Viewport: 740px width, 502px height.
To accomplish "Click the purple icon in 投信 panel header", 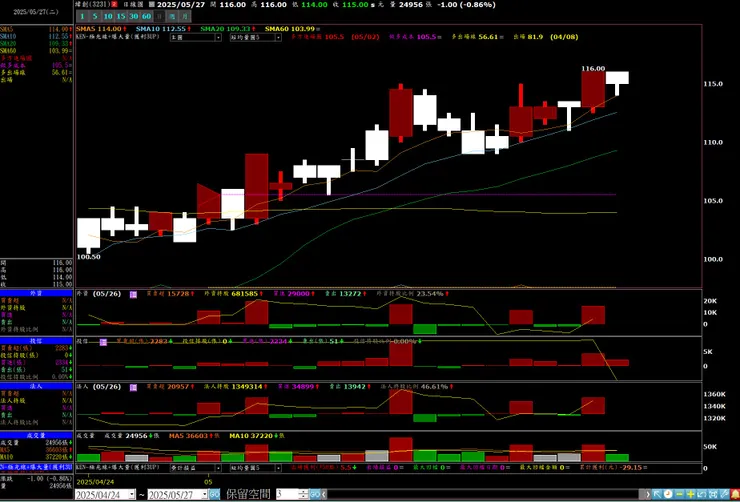I will tap(103, 342).
